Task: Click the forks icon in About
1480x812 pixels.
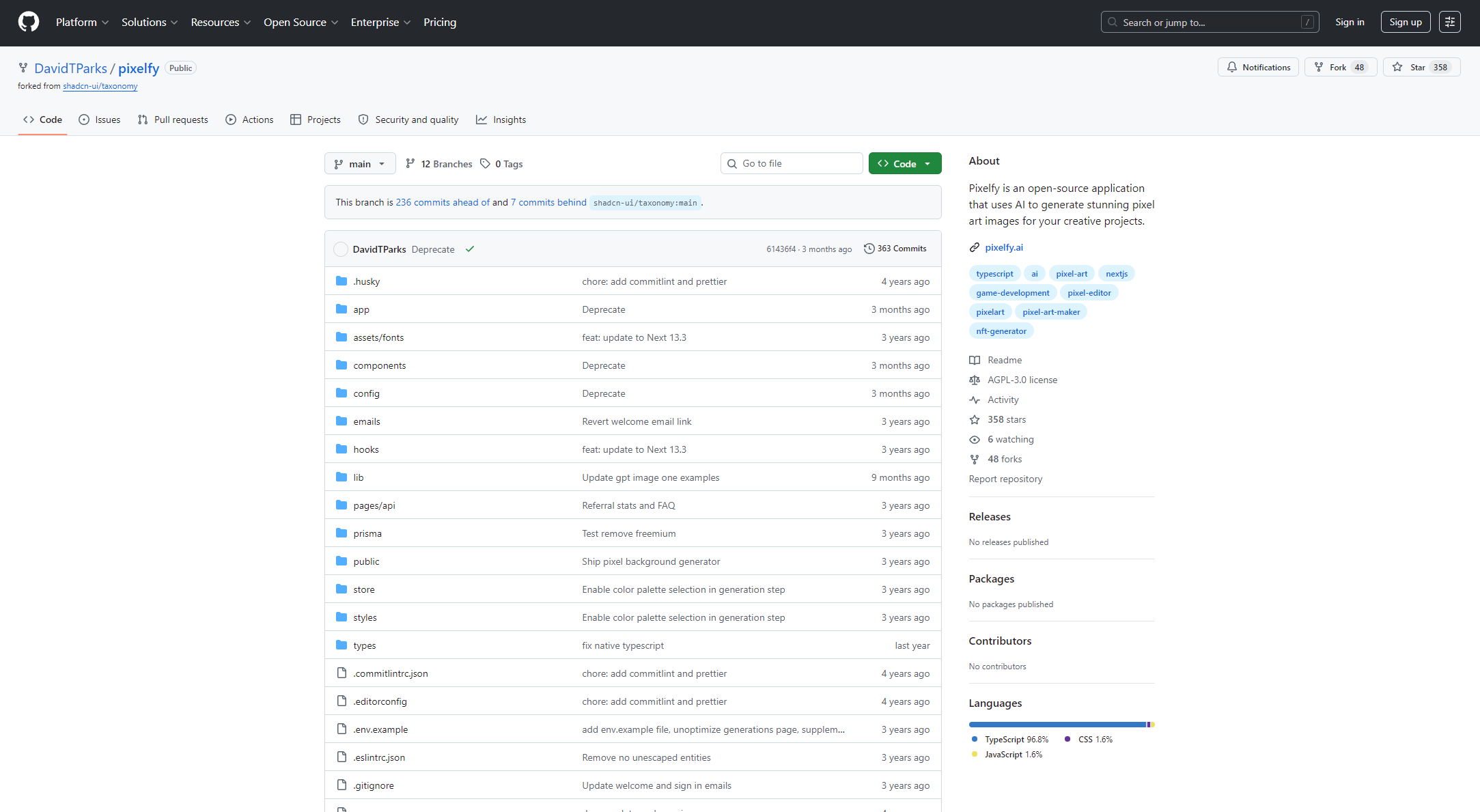Action: coord(975,459)
